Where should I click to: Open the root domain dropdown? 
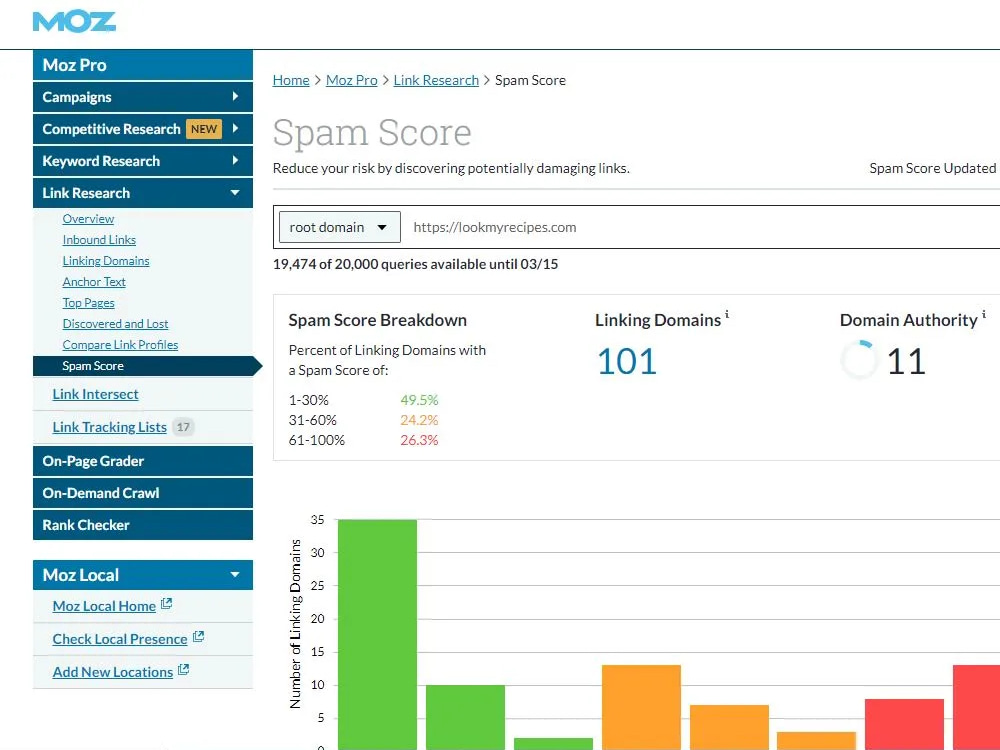pyautogui.click(x=340, y=227)
